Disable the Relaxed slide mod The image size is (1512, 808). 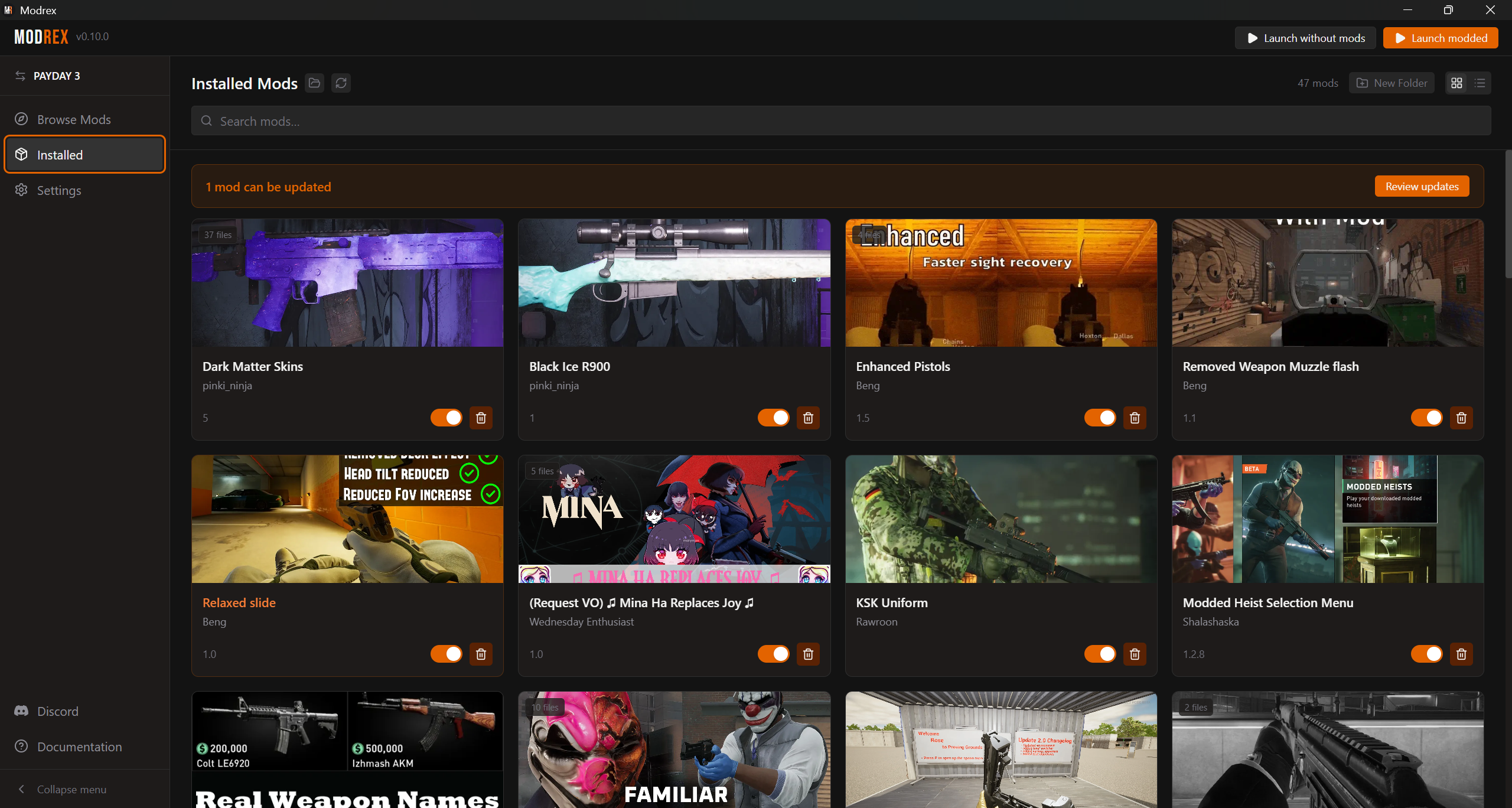point(447,654)
